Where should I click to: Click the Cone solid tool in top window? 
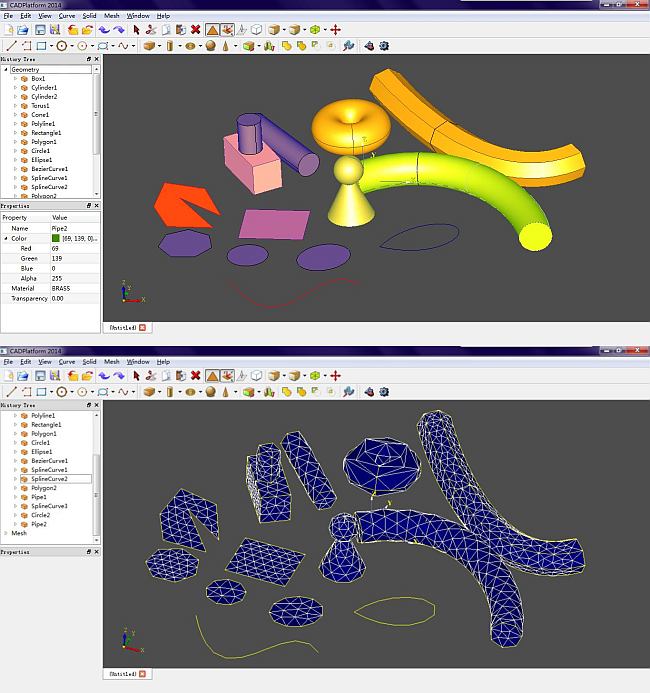tap(225, 46)
